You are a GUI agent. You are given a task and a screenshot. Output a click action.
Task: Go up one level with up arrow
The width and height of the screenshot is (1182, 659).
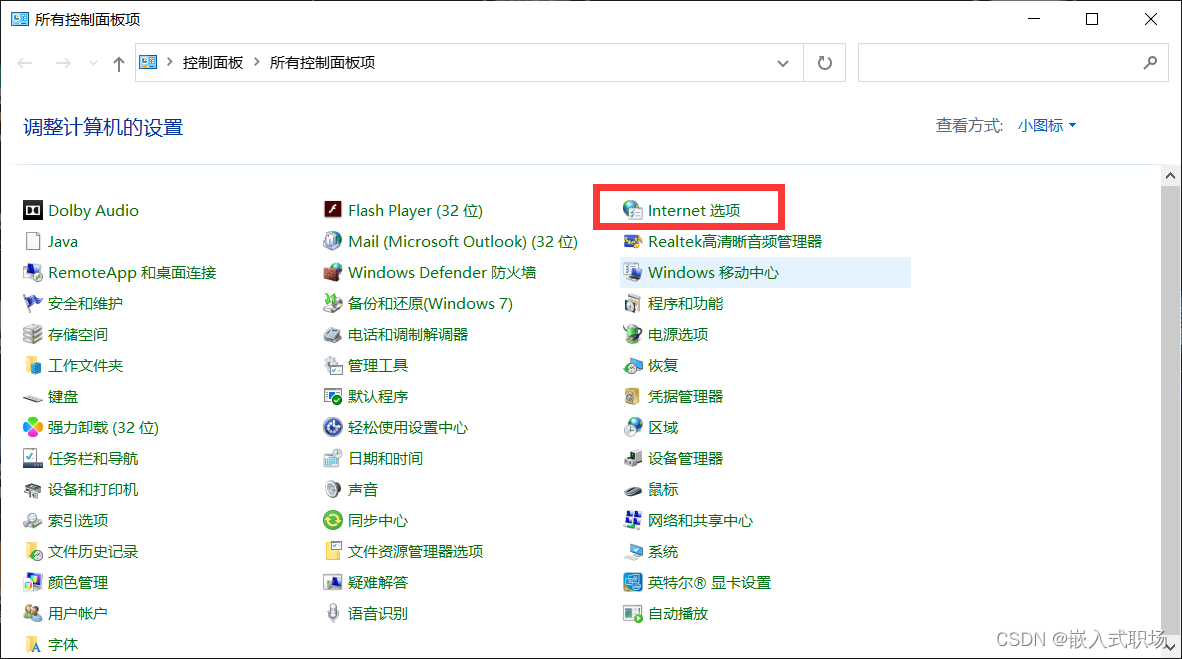pyautogui.click(x=118, y=64)
